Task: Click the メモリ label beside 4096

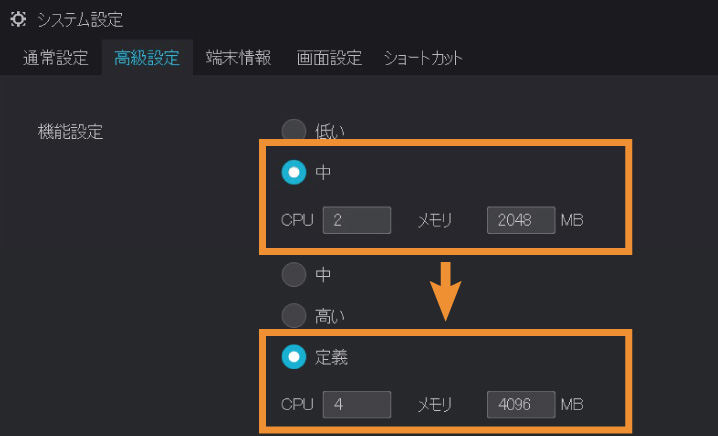Action: [435, 404]
